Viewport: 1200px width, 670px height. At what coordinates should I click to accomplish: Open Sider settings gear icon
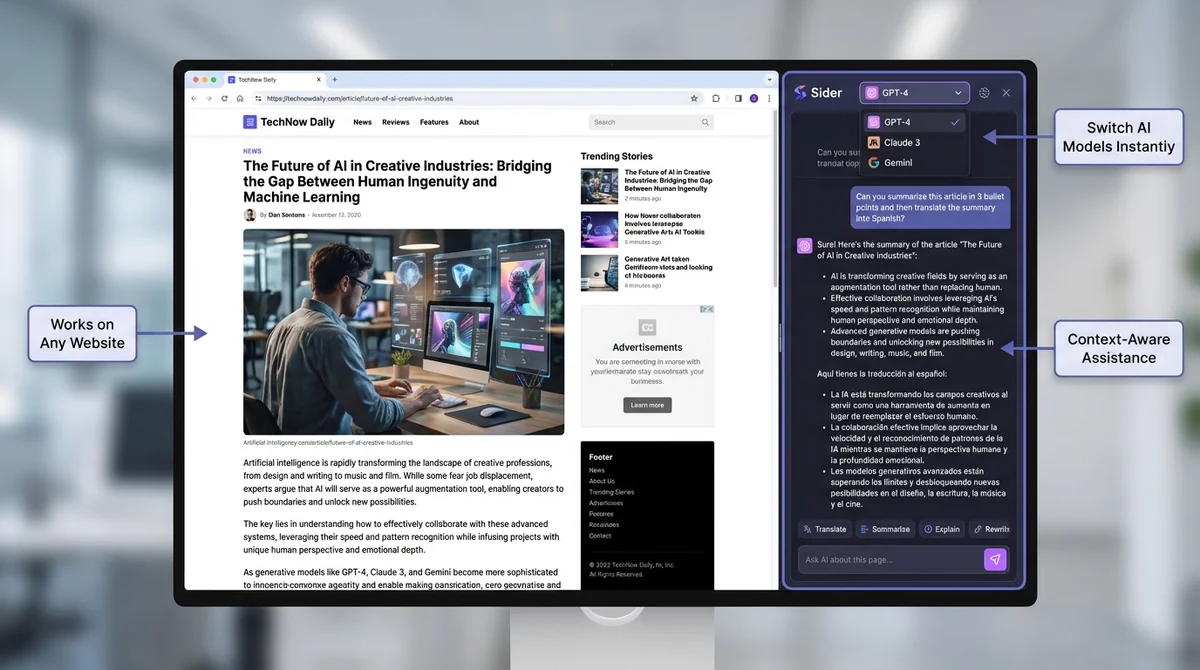(984, 93)
